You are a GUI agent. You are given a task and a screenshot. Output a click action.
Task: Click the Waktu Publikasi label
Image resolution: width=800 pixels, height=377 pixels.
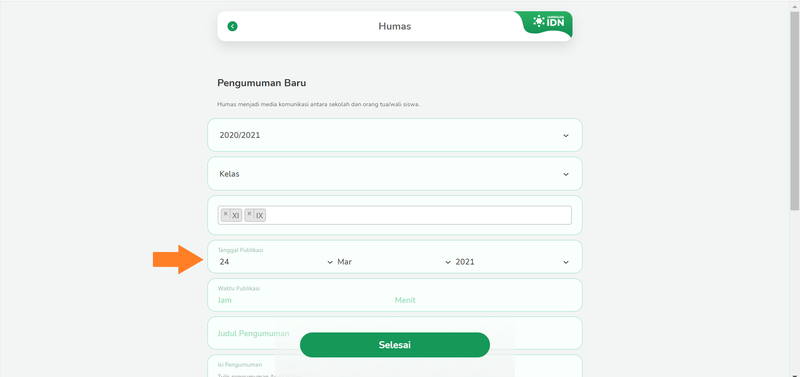pyautogui.click(x=239, y=288)
